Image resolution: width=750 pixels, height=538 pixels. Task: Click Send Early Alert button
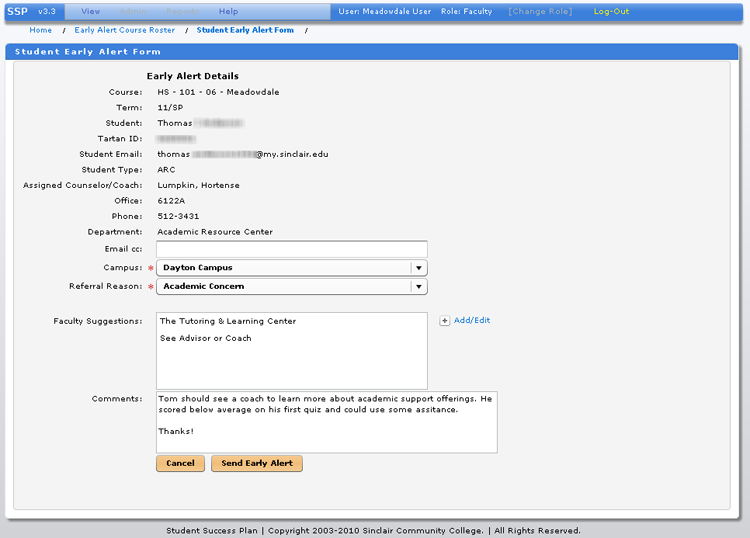[x=257, y=464]
